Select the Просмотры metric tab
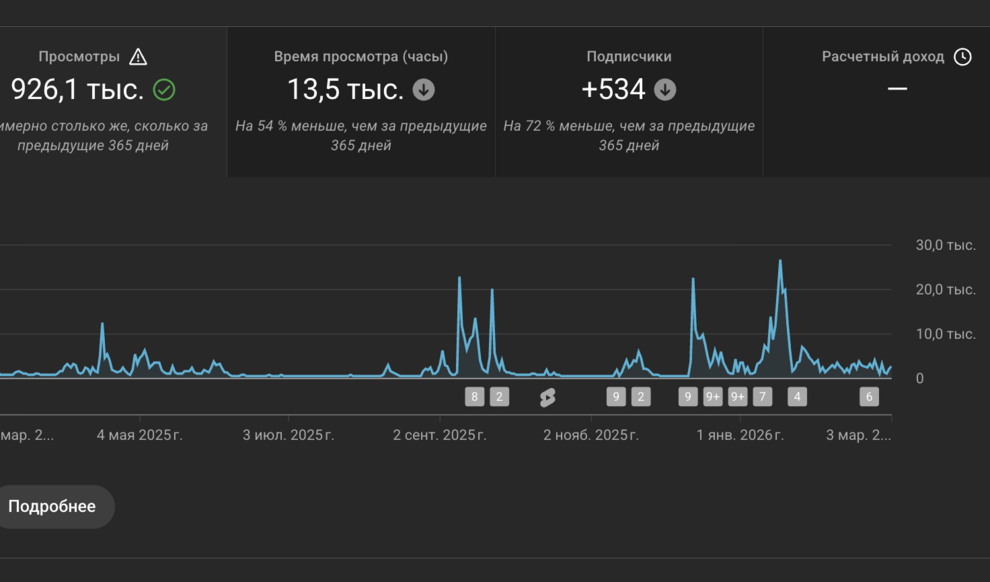990x582 pixels. (x=110, y=102)
